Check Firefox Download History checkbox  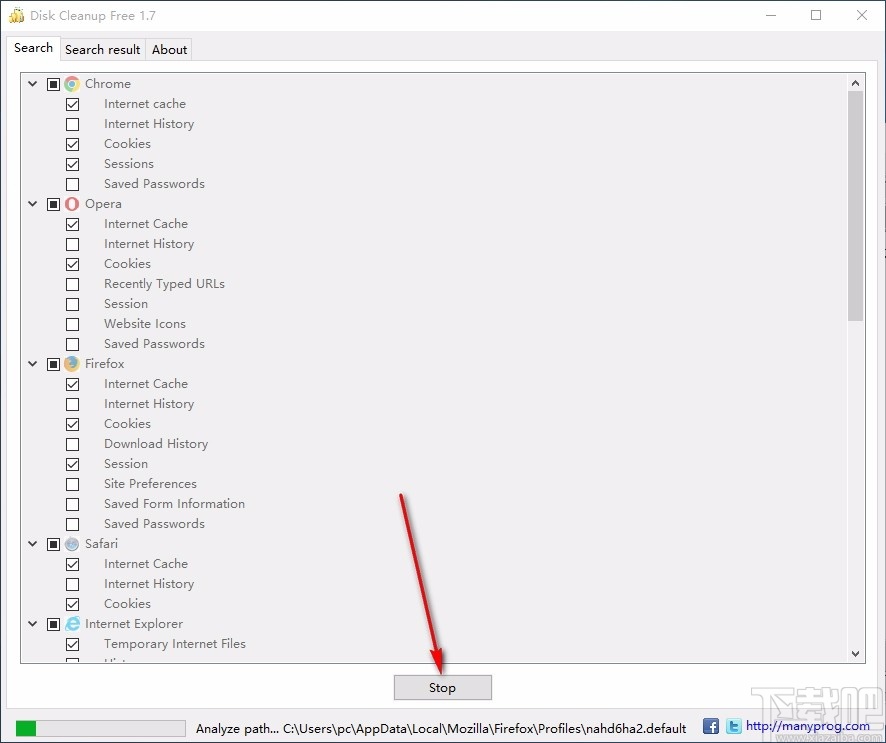click(72, 444)
